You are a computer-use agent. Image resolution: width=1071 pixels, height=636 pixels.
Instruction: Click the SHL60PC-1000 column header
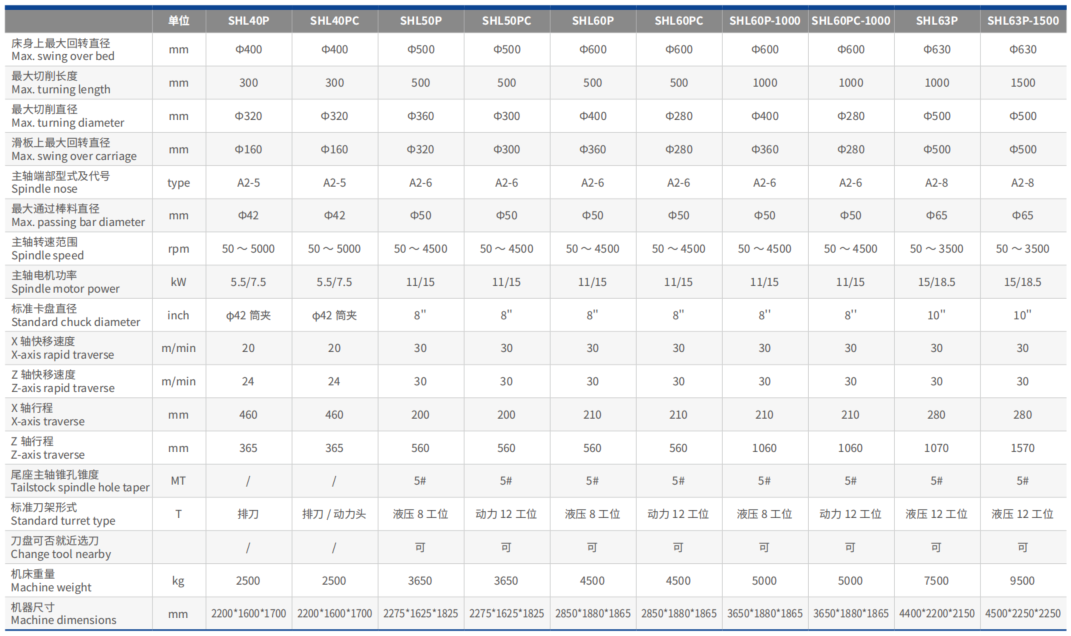(x=850, y=20)
